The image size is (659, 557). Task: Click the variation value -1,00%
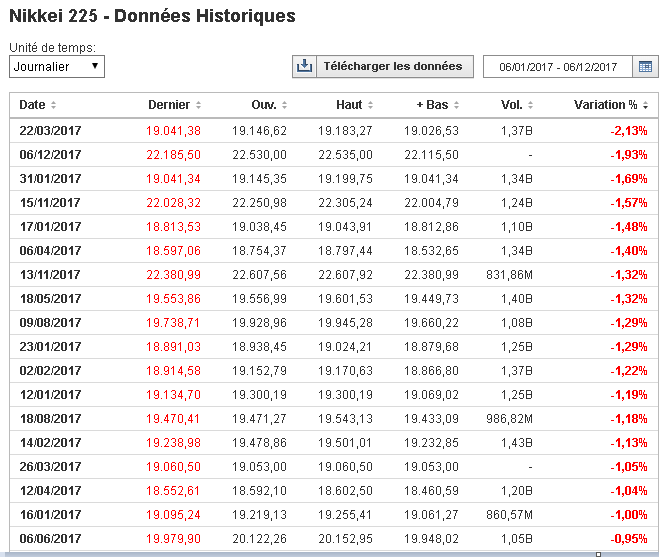629,514
